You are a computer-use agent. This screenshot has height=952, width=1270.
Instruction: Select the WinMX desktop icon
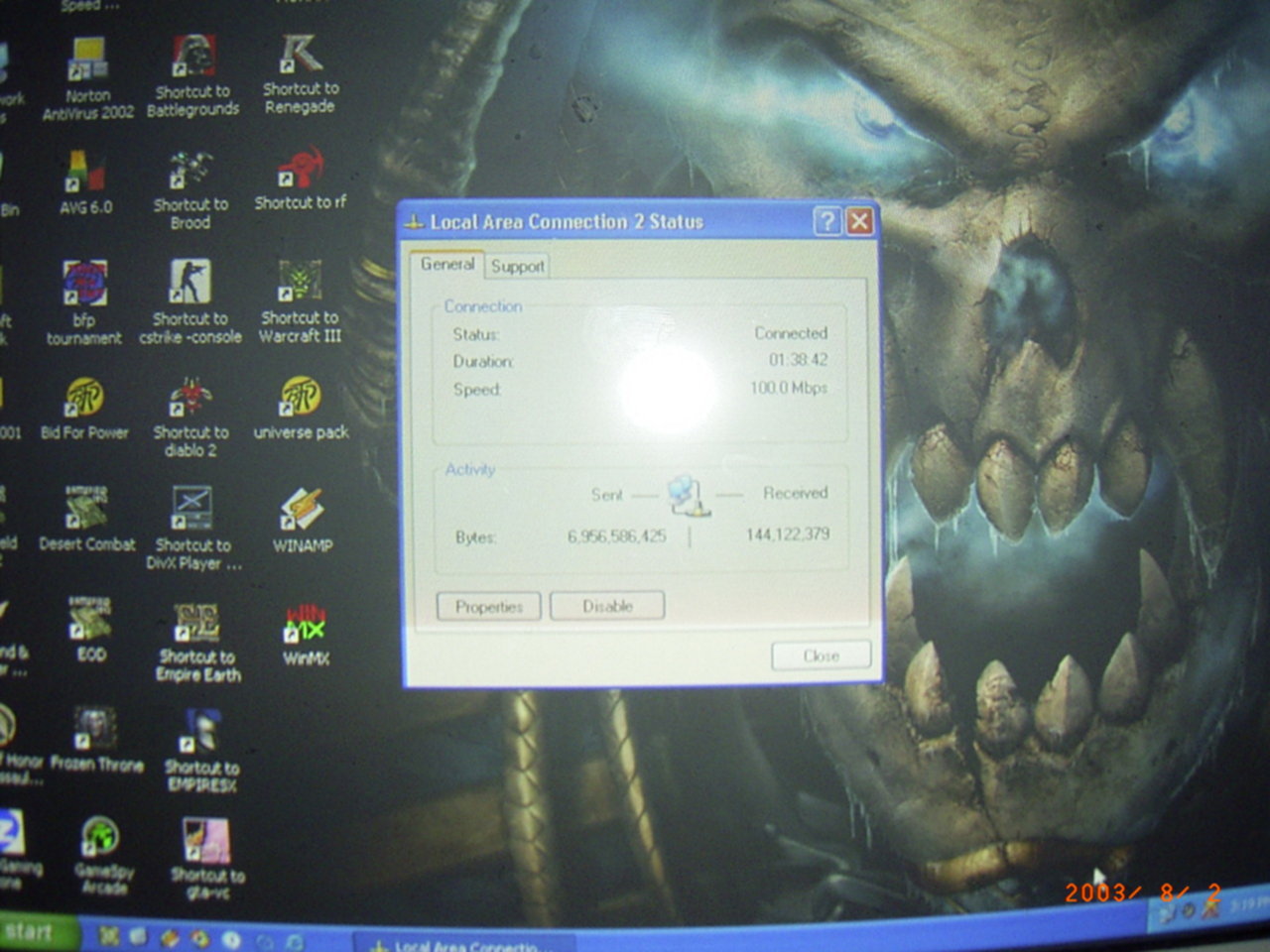coord(306,635)
